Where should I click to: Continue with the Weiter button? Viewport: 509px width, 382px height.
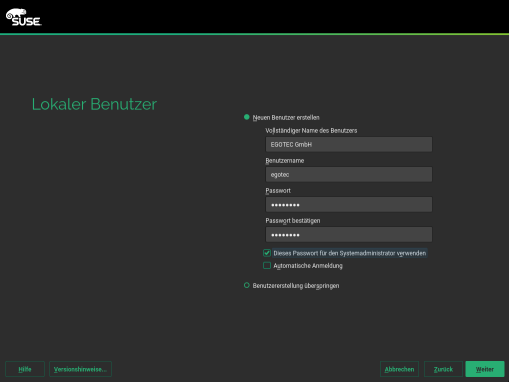(x=485, y=369)
